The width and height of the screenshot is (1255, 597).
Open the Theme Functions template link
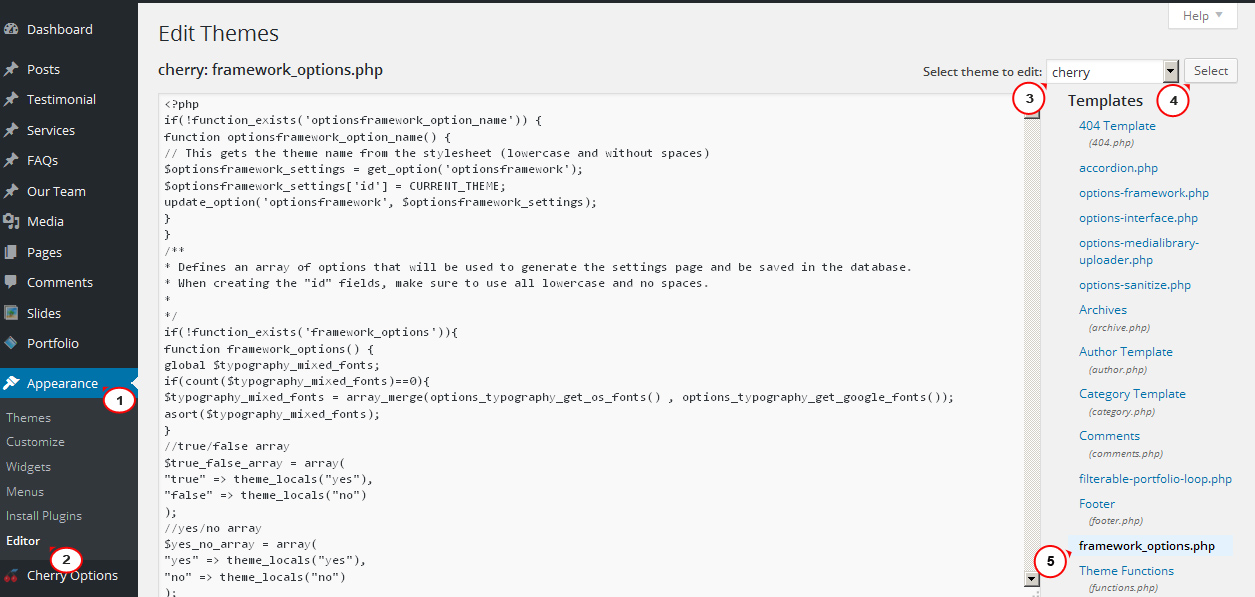(x=1126, y=571)
